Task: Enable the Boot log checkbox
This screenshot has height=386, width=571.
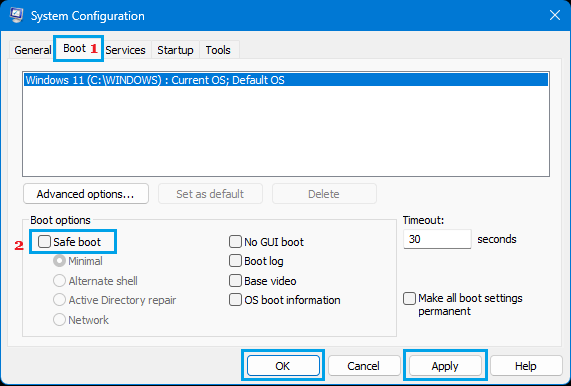Action: pyautogui.click(x=235, y=261)
